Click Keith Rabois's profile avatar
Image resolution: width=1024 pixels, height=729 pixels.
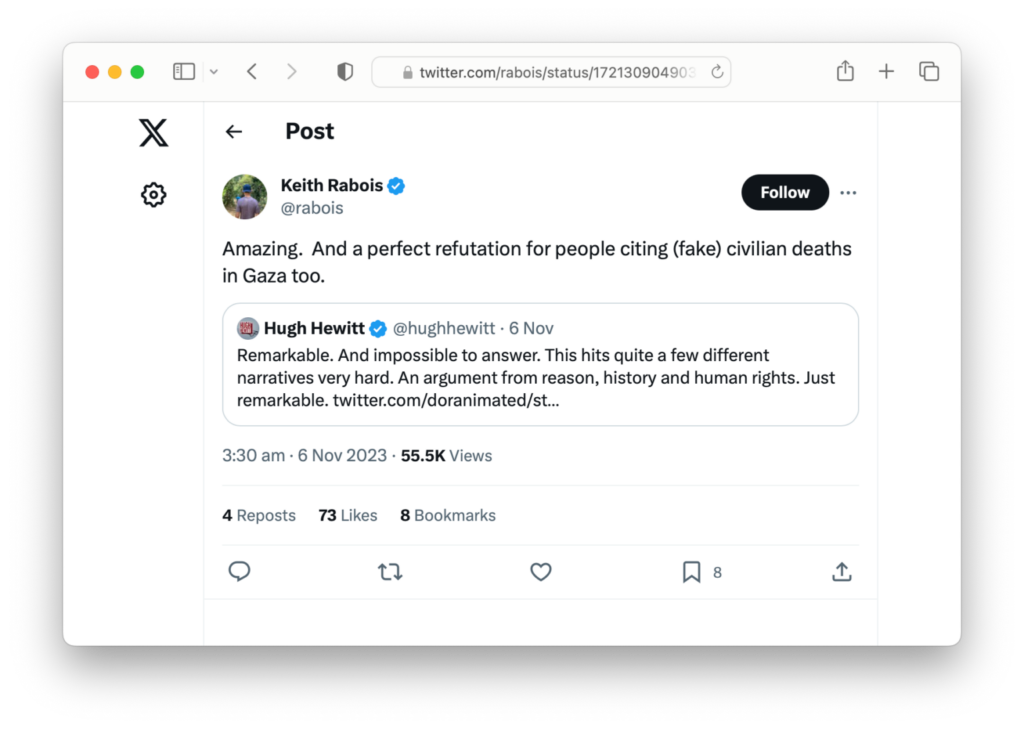(244, 196)
